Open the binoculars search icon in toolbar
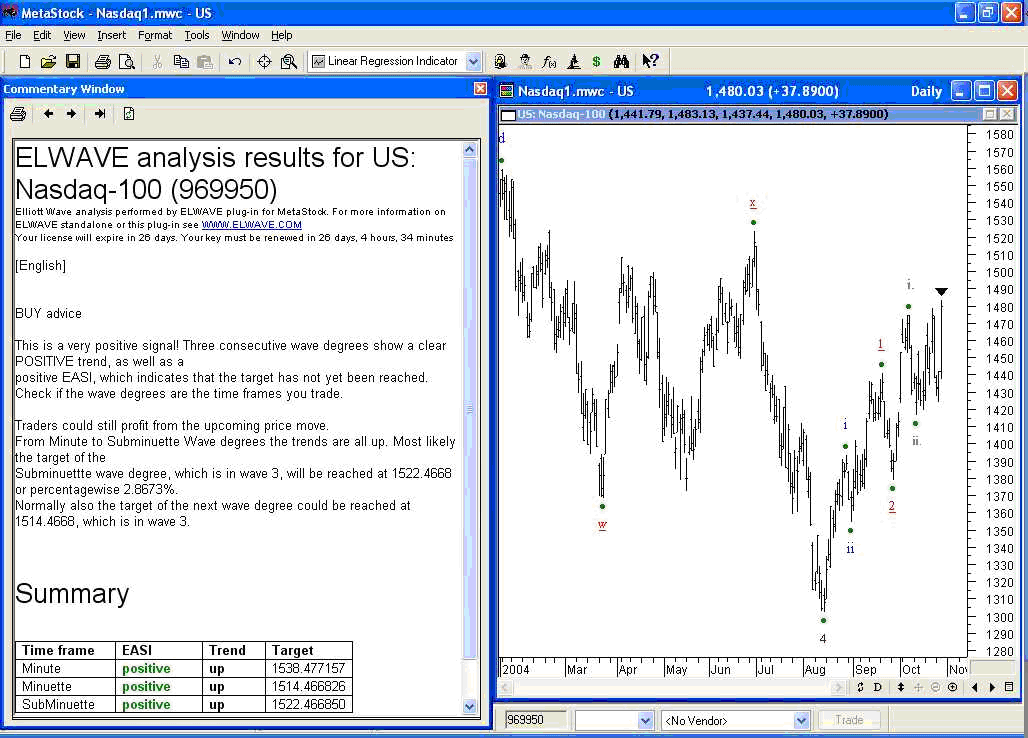The width and height of the screenshot is (1028, 738). (x=621, y=62)
